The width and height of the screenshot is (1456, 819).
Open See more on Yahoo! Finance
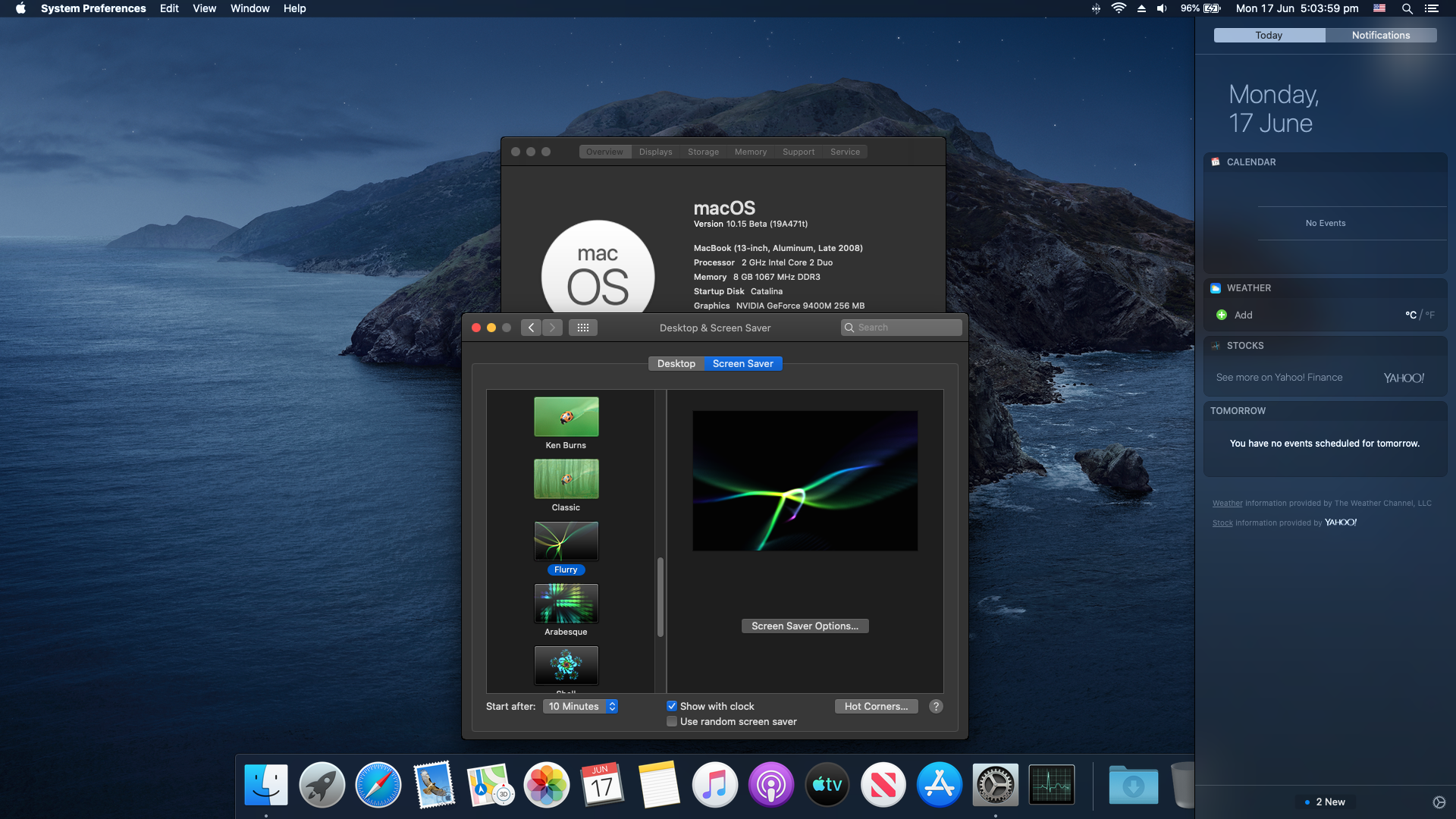1279,377
